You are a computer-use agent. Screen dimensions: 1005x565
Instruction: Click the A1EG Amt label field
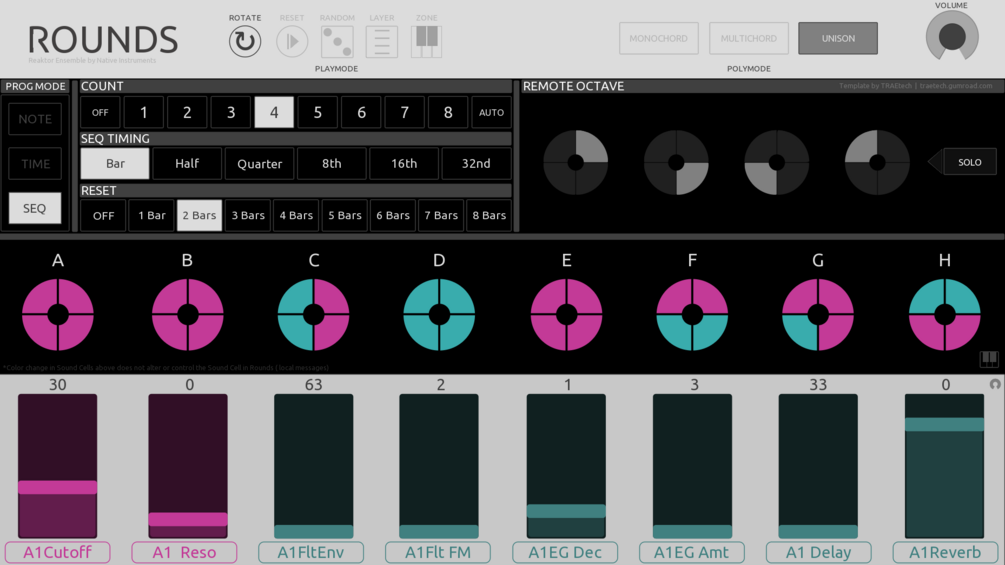692,552
